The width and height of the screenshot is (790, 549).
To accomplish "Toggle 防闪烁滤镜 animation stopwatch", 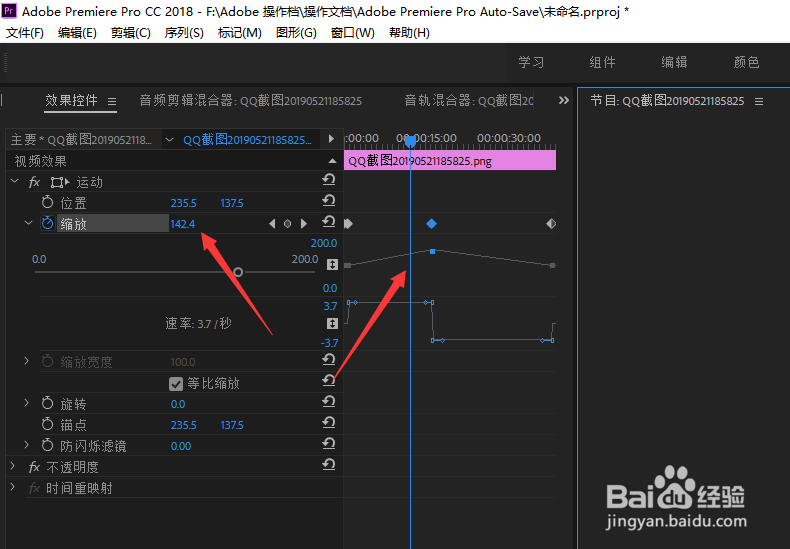I will point(47,445).
